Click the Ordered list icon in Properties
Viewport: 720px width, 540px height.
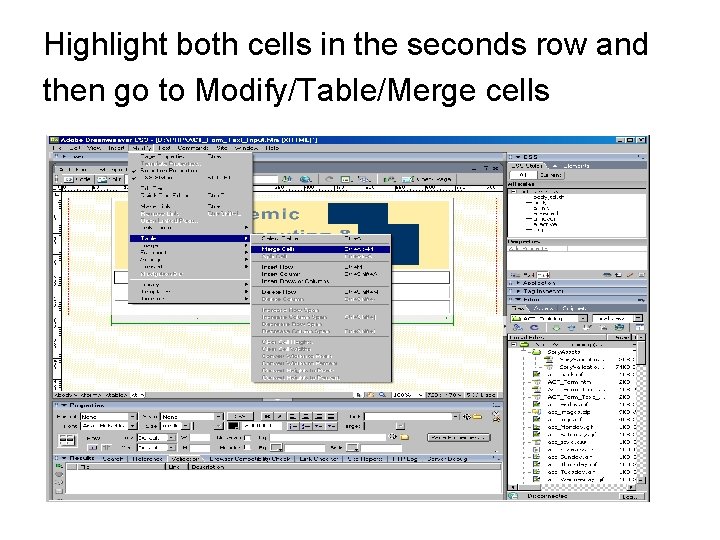305,426
